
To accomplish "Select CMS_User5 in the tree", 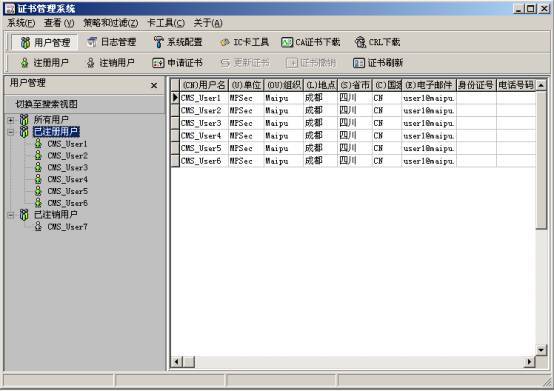I will pyautogui.click(x=67, y=191).
